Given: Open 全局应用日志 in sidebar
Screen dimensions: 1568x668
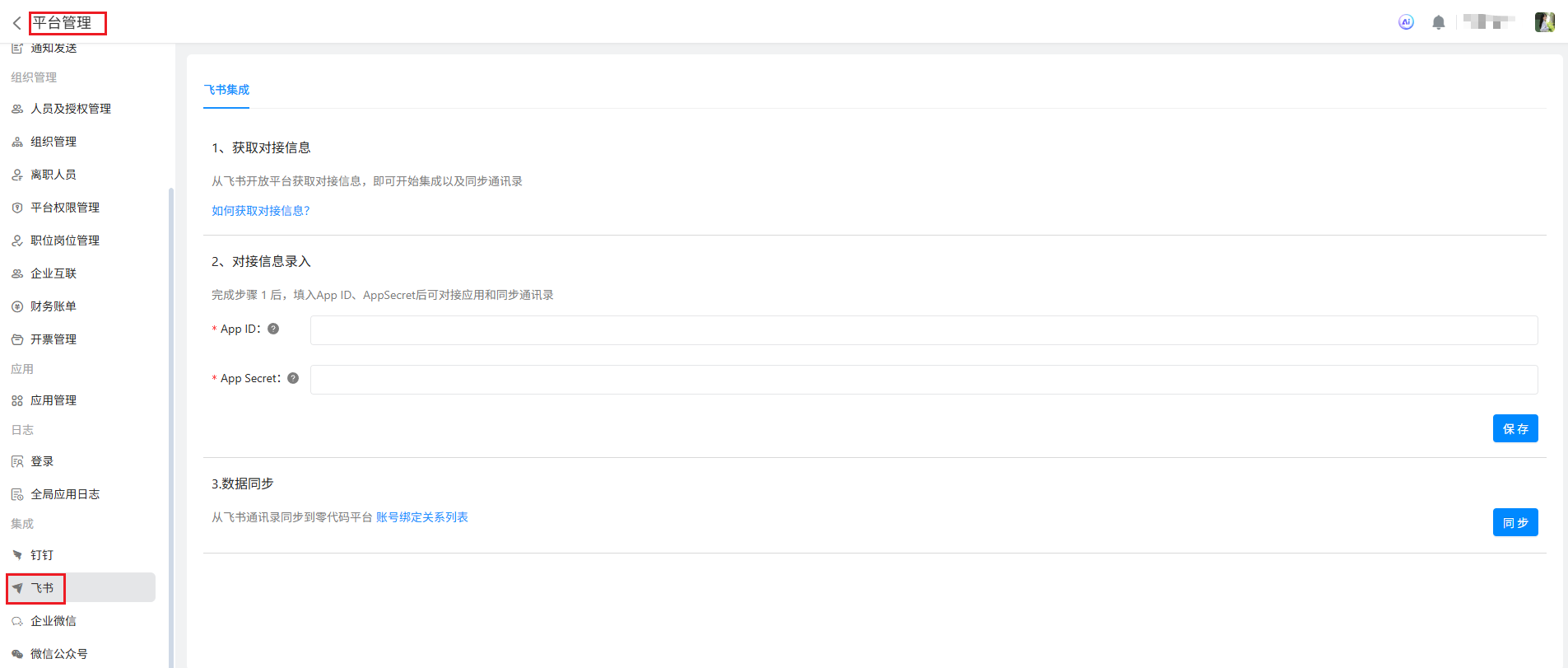Looking at the screenshot, I should 64,494.
